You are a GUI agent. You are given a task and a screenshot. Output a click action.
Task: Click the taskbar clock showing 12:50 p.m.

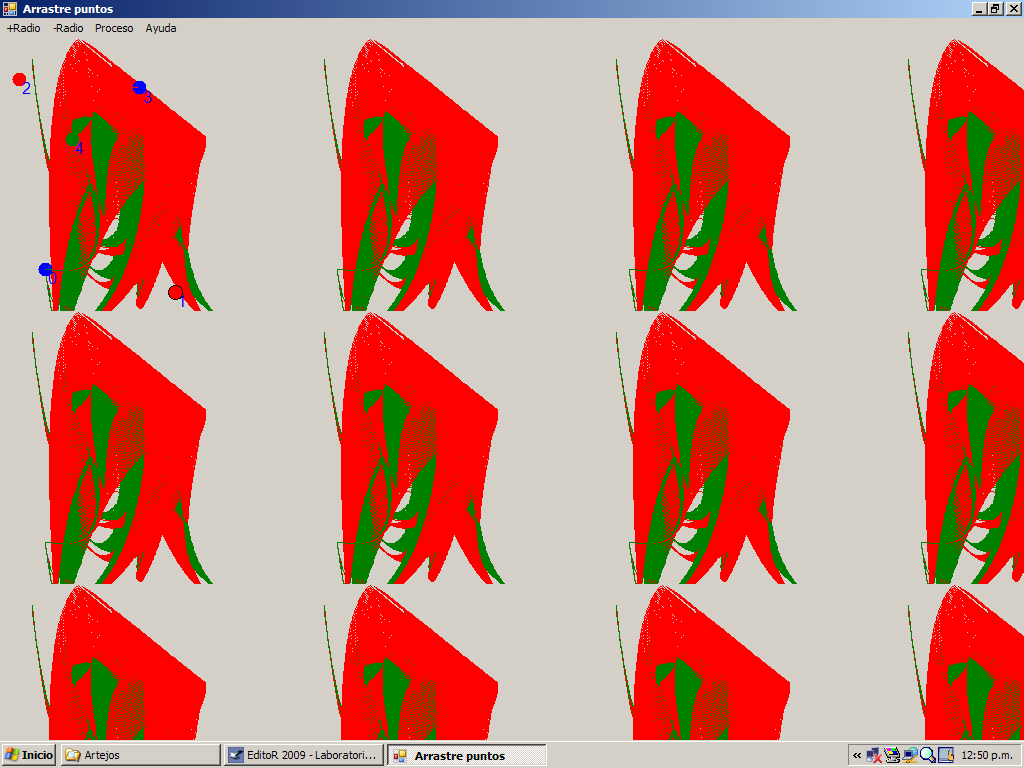coord(988,756)
